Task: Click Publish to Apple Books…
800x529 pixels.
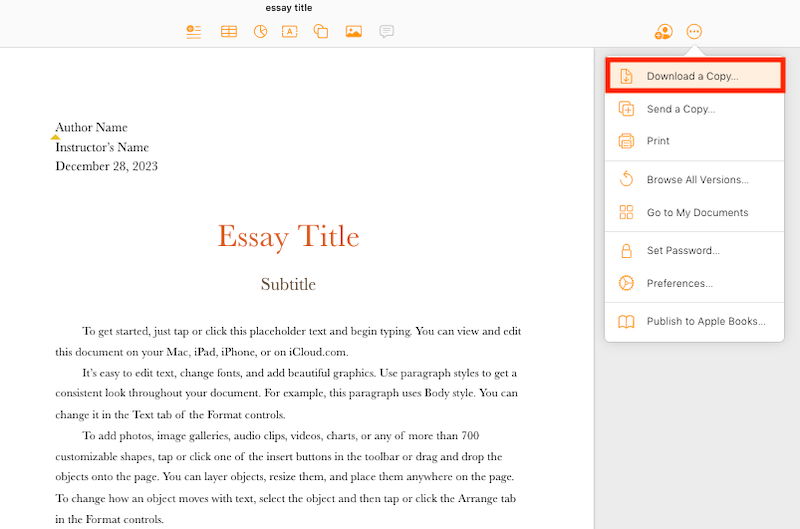Action: [706, 322]
